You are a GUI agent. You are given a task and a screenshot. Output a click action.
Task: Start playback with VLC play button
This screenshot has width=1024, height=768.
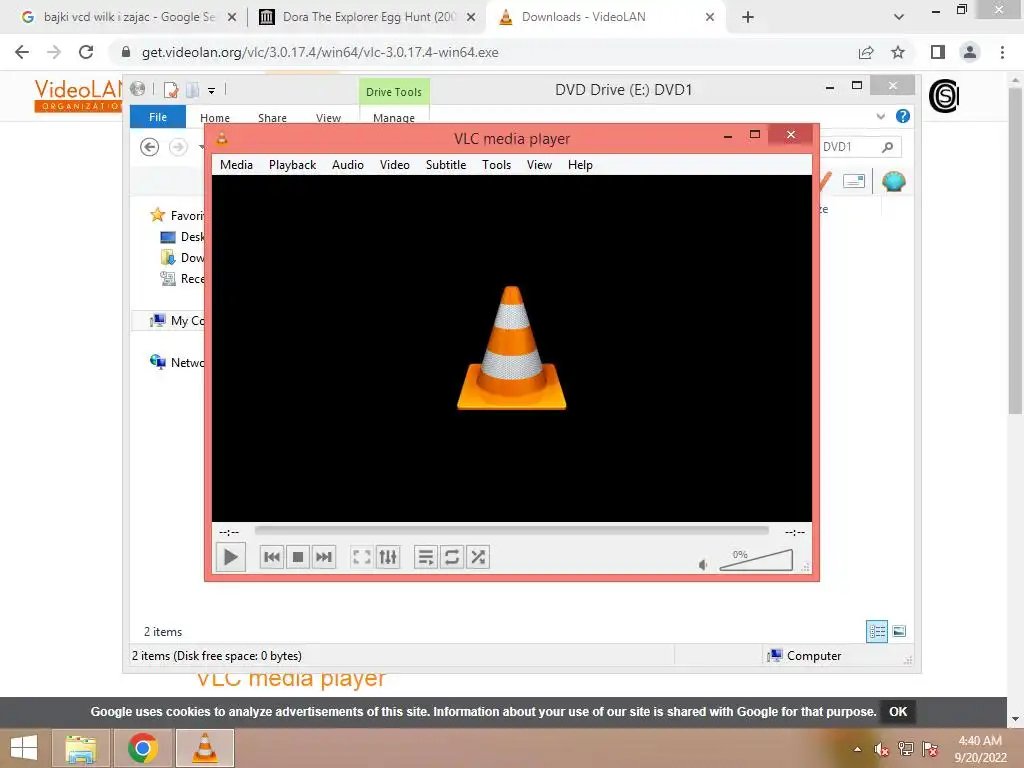[231, 557]
